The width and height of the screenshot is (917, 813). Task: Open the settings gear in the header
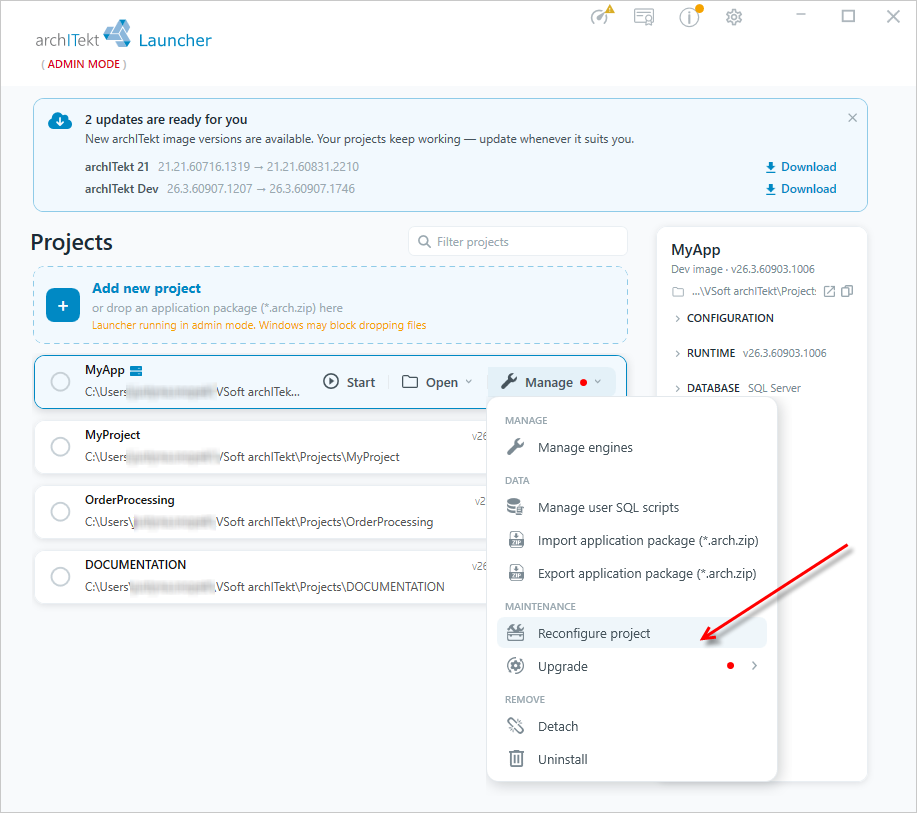(x=734, y=17)
